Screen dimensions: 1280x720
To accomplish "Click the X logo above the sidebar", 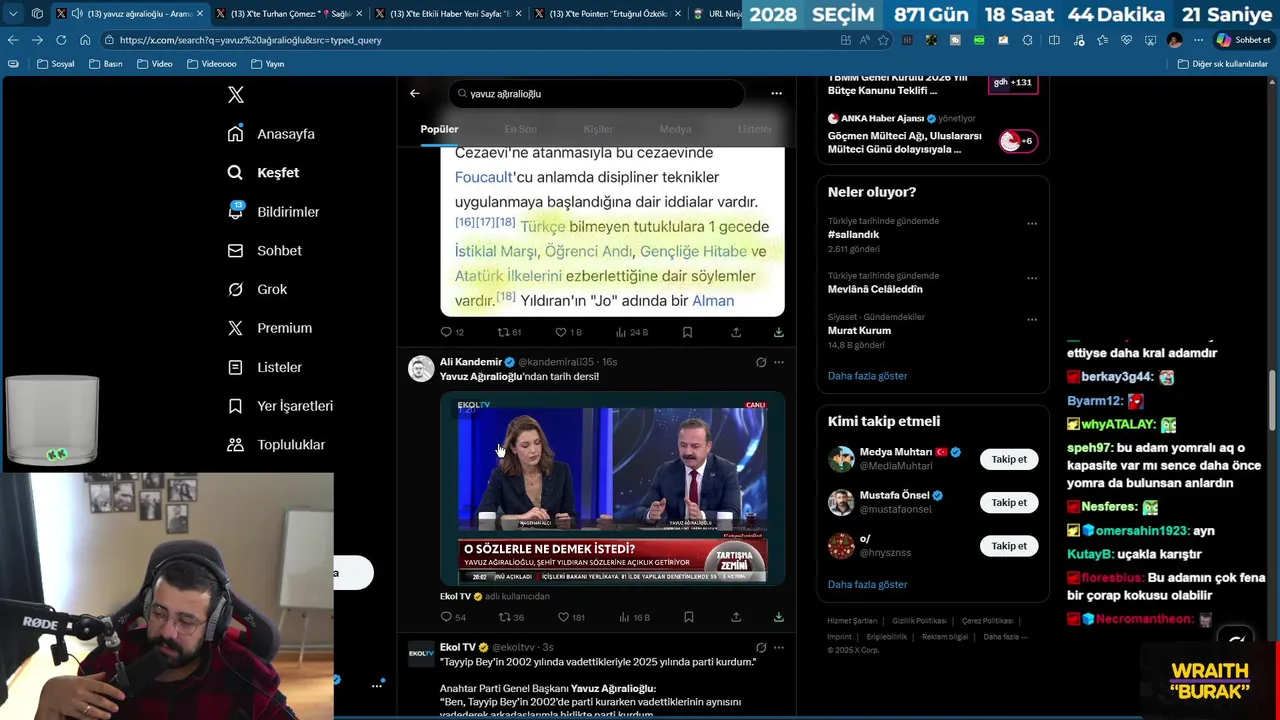I will [x=236, y=95].
